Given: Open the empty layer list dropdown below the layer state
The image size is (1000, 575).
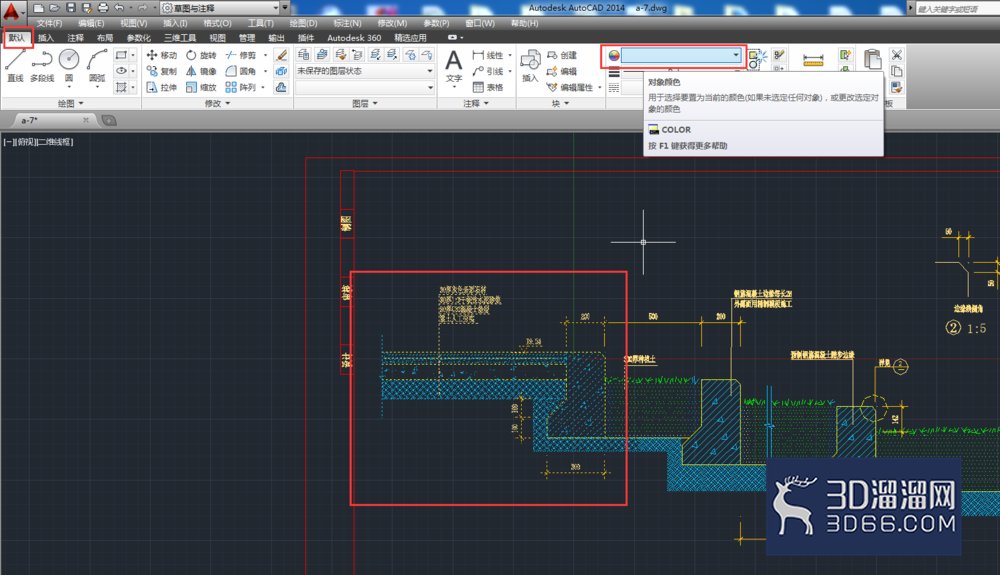Looking at the screenshot, I should click(365, 87).
